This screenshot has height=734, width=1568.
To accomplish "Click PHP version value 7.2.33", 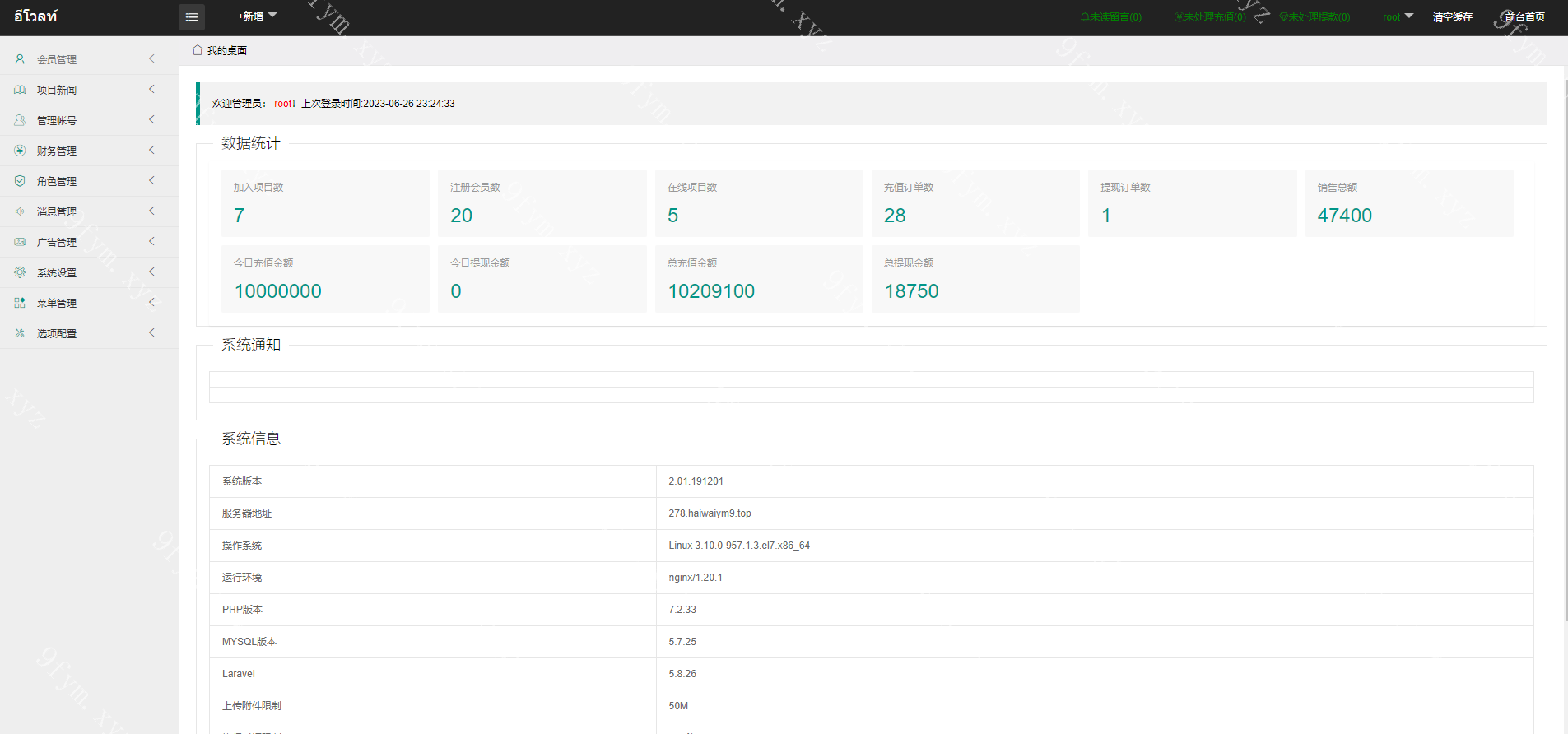I will [x=682, y=610].
